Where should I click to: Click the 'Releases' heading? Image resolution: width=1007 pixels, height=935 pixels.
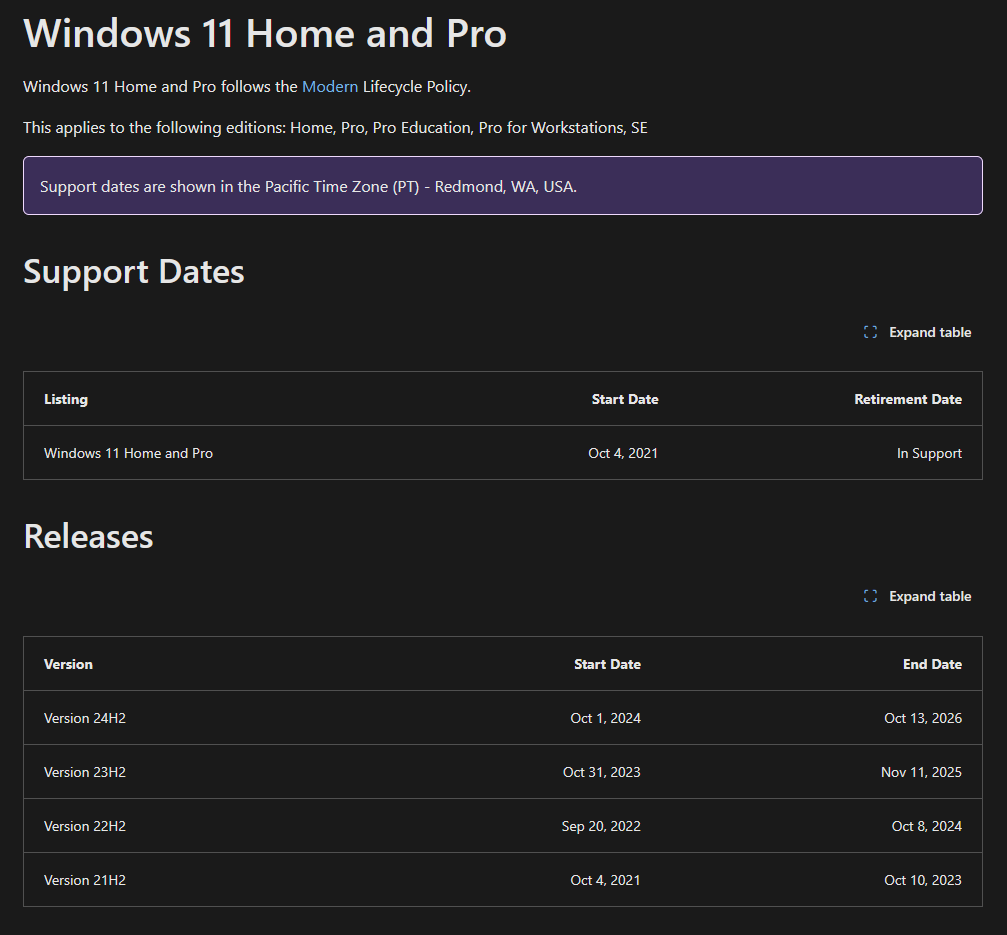[88, 536]
